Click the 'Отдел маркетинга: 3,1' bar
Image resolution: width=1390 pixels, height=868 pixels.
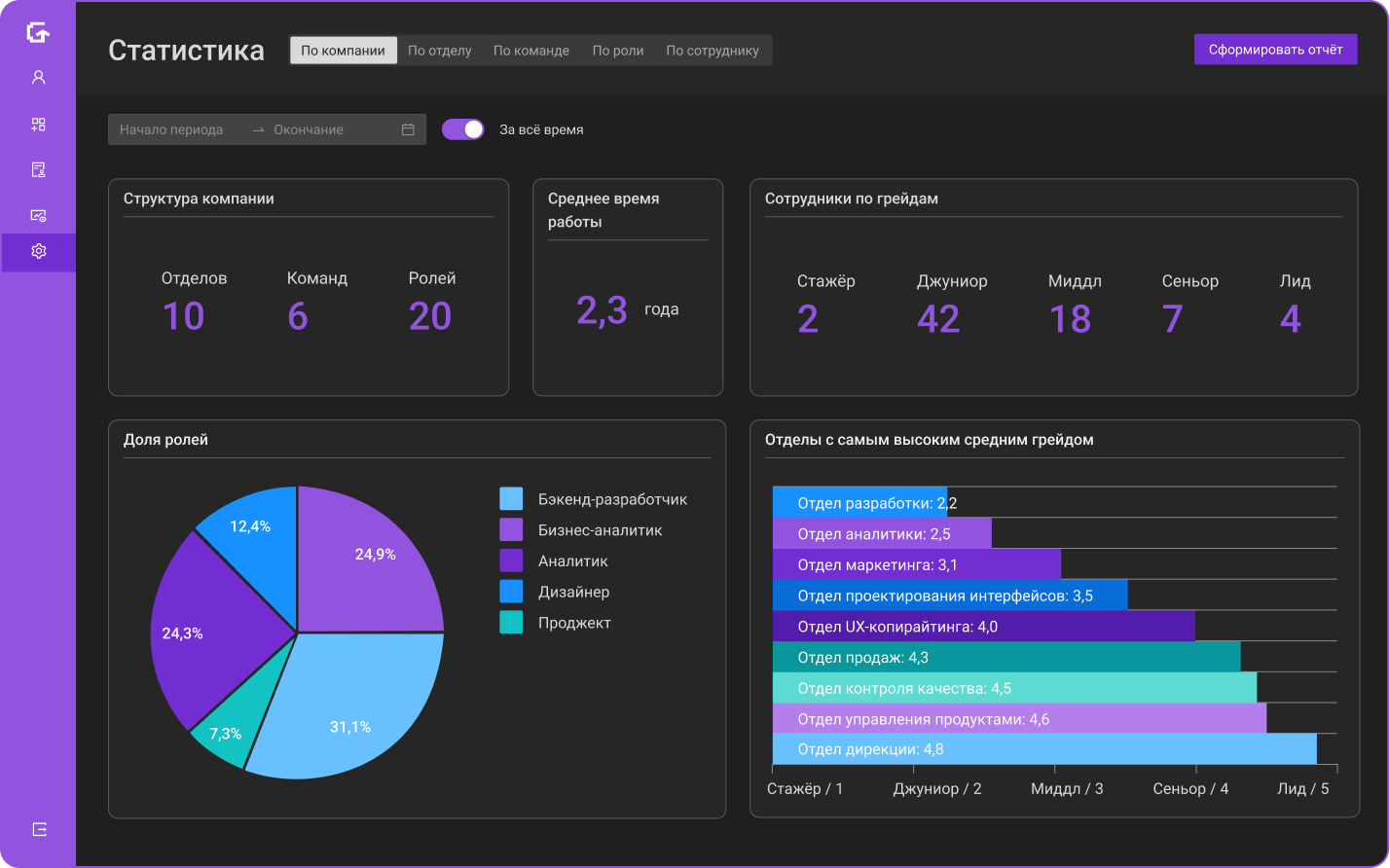(x=917, y=564)
